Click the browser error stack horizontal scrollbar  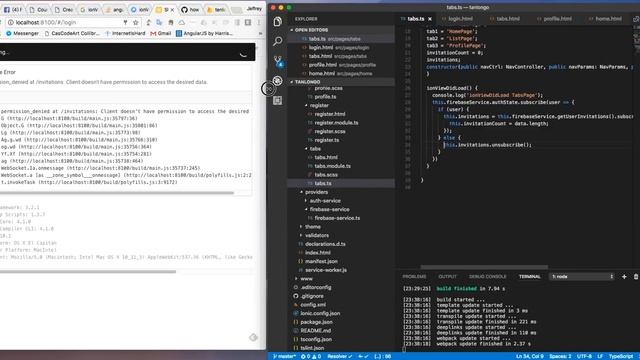pyautogui.click(x=117, y=193)
